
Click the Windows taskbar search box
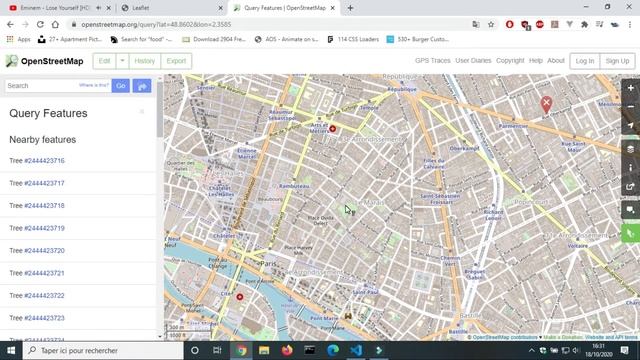103,350
